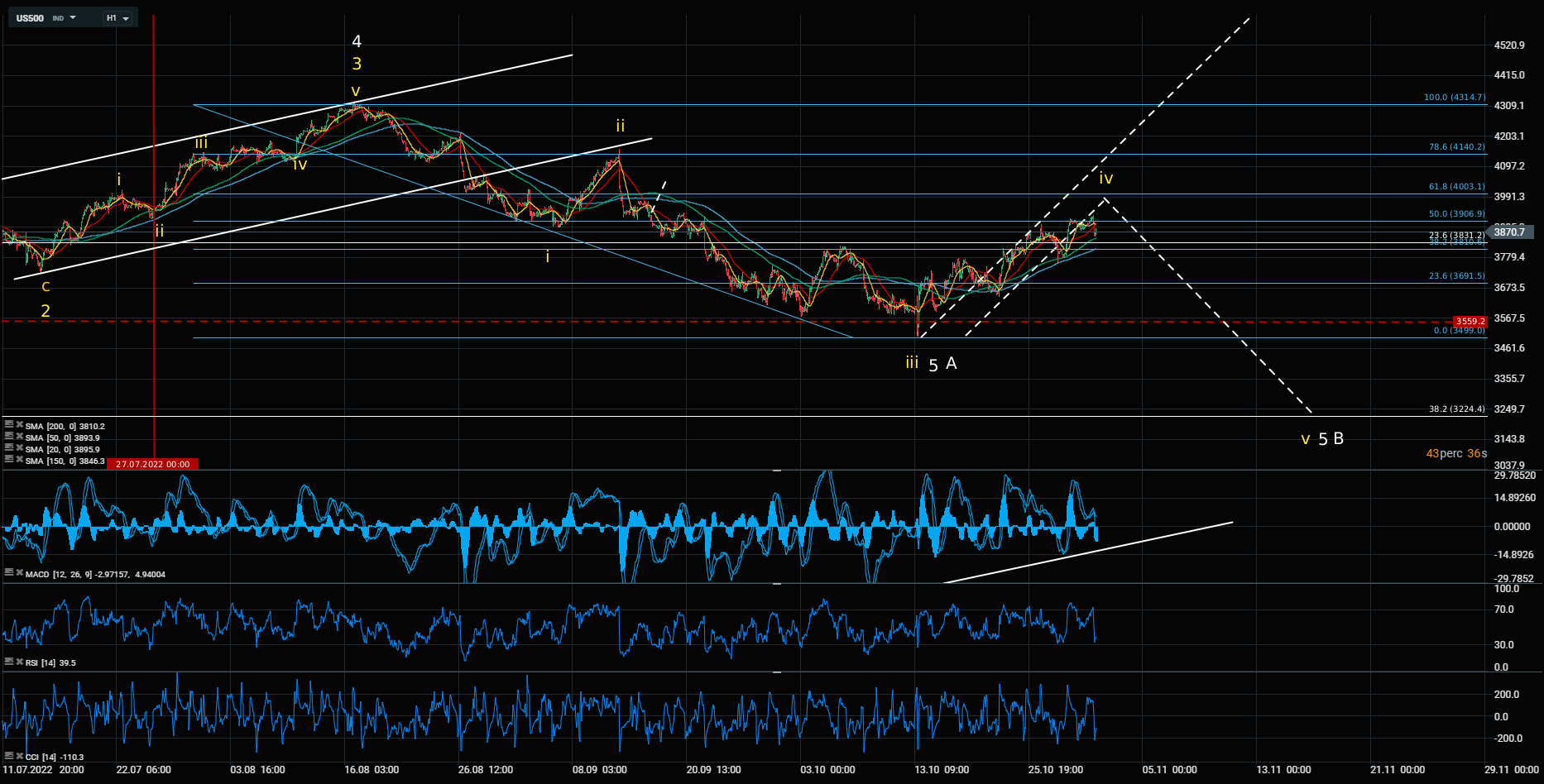Select the 23.6 (3691.5) Fibonacci level label
The image size is (1544, 784).
click(1457, 275)
